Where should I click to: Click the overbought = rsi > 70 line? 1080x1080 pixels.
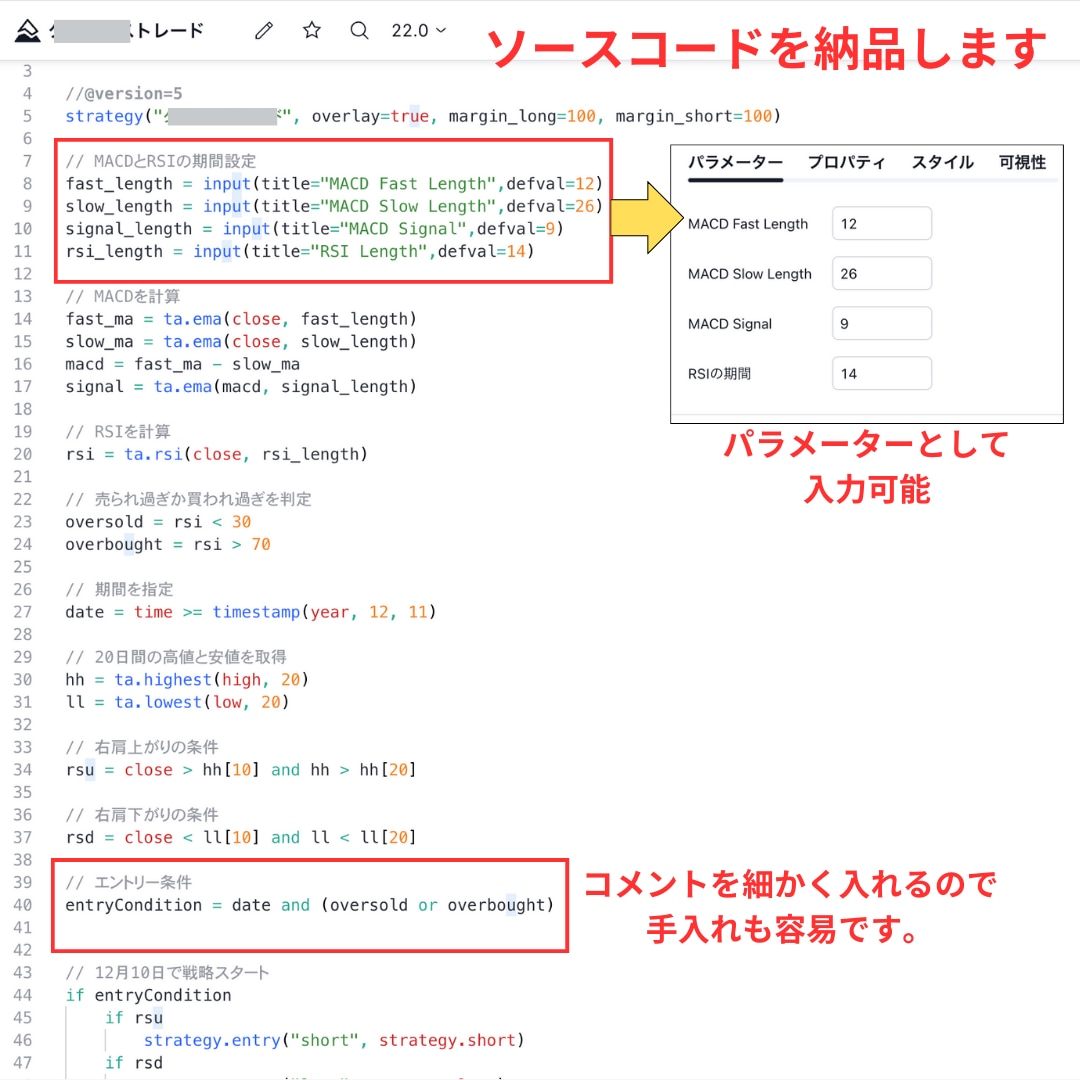[167, 545]
